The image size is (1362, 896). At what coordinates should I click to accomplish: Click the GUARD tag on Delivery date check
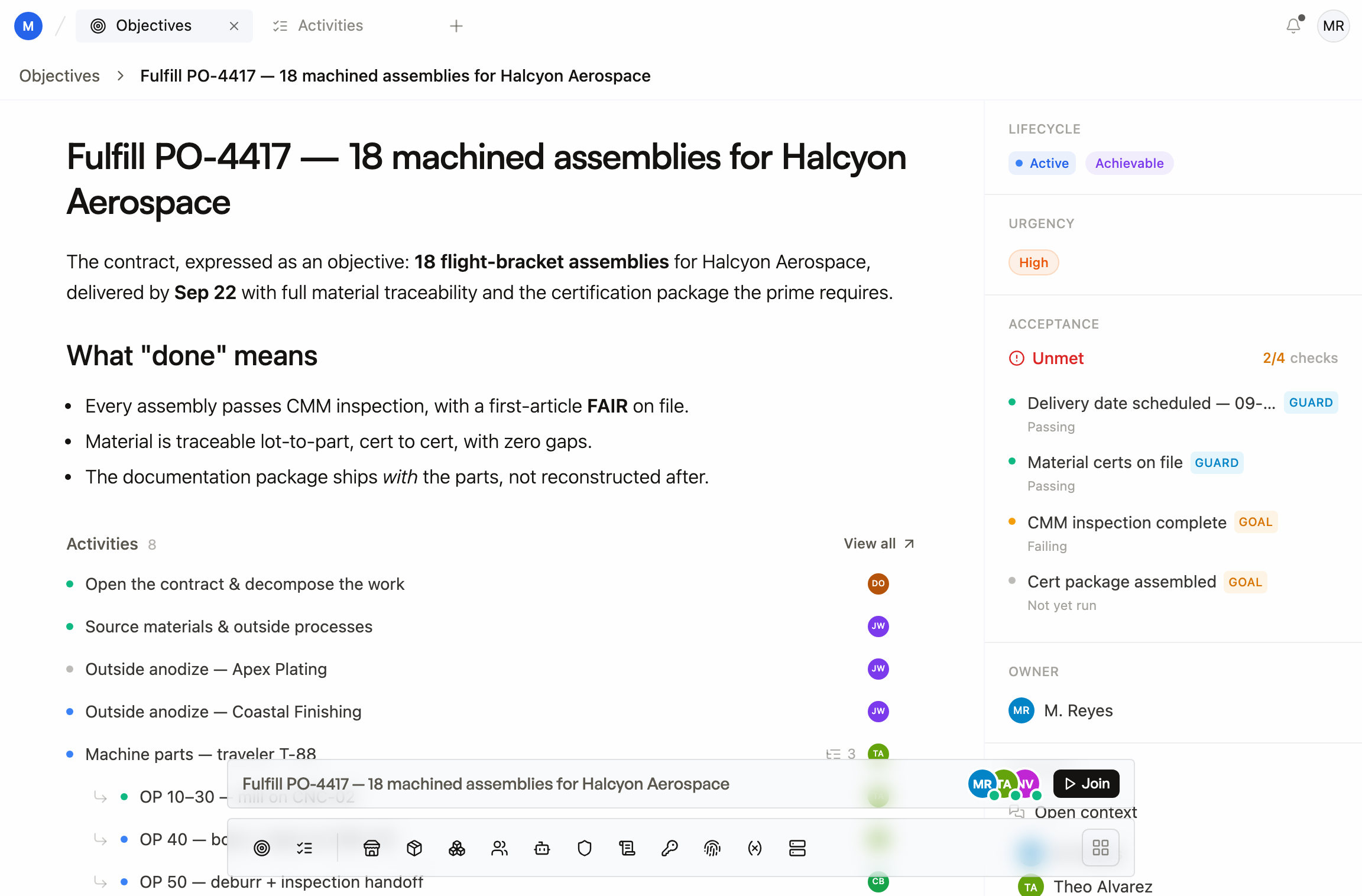[x=1311, y=403]
